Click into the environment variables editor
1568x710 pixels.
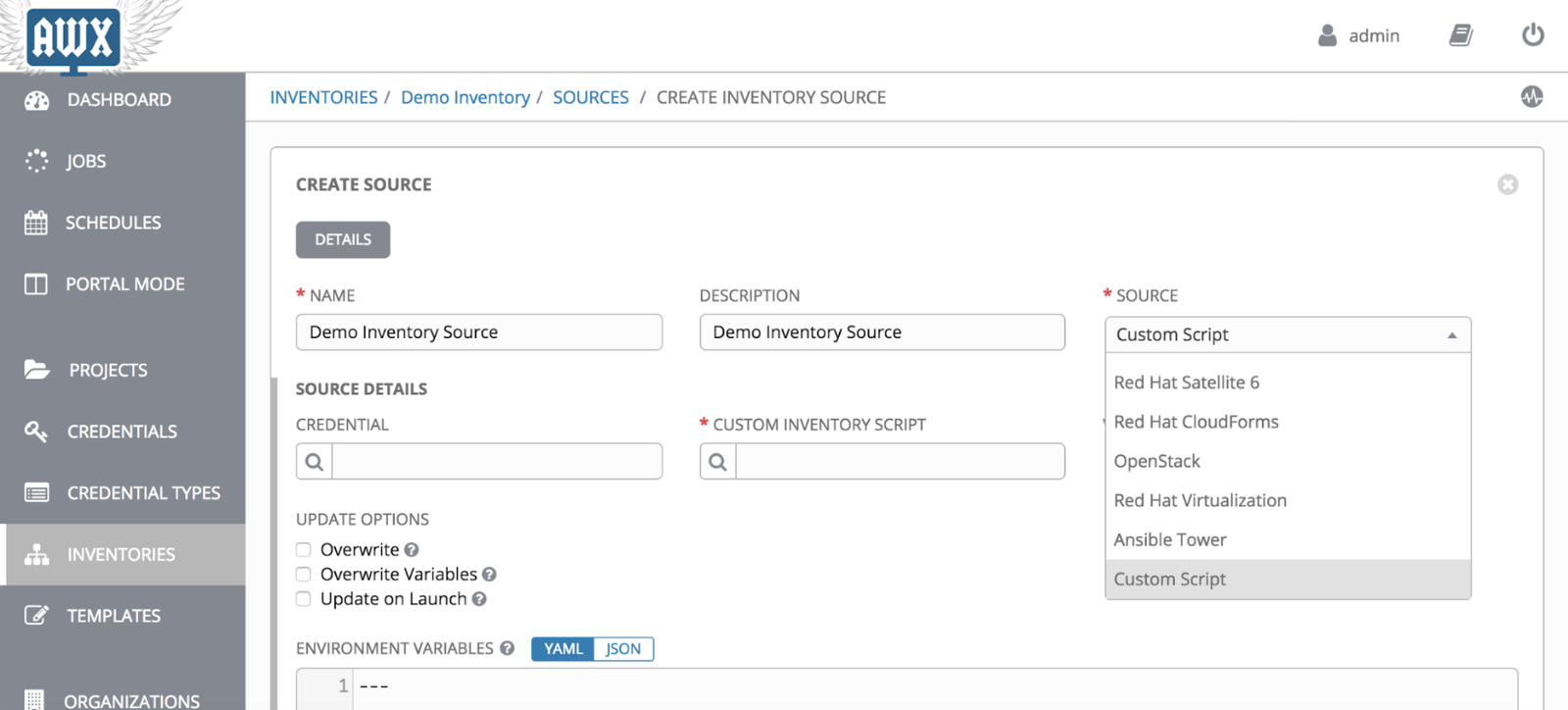[x=907, y=688]
